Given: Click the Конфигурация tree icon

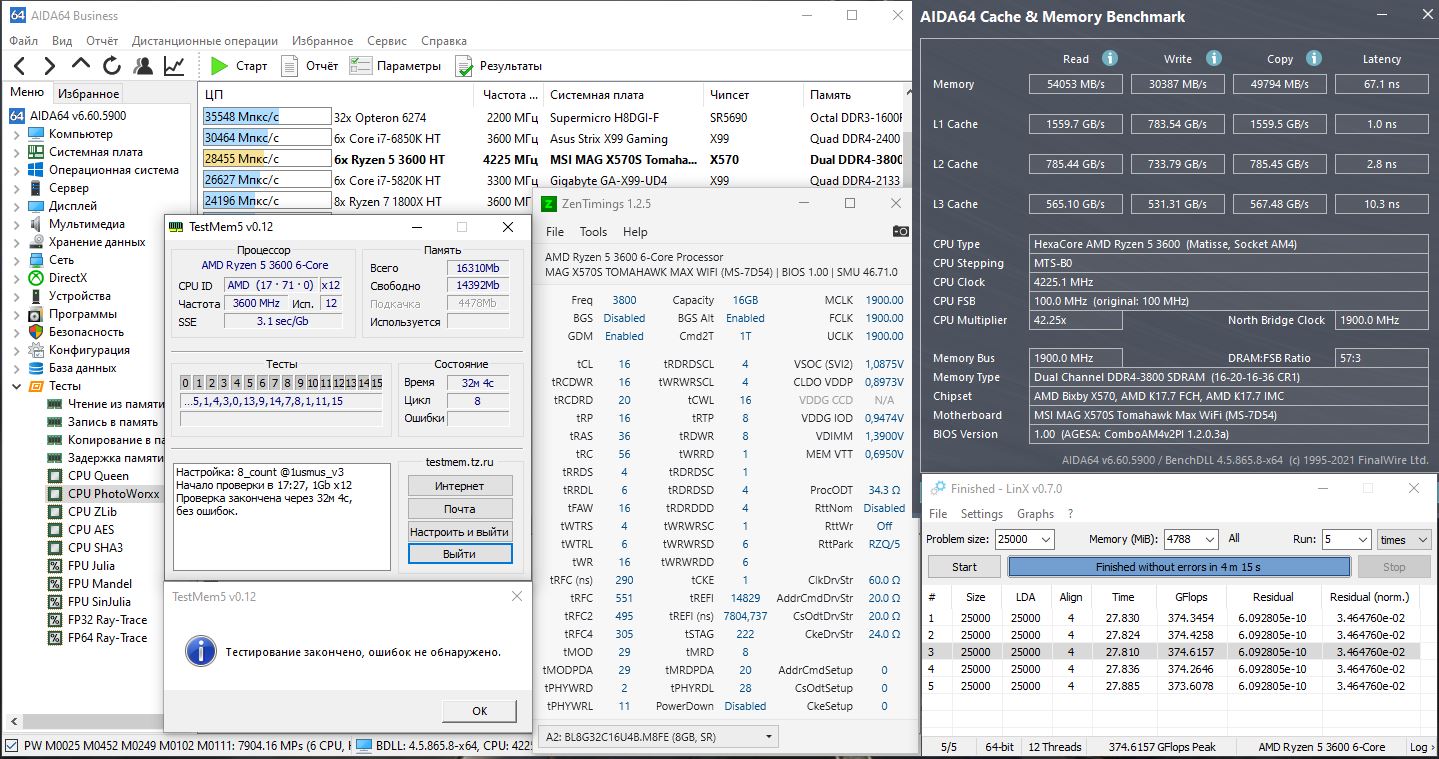Looking at the screenshot, I should click(37, 350).
